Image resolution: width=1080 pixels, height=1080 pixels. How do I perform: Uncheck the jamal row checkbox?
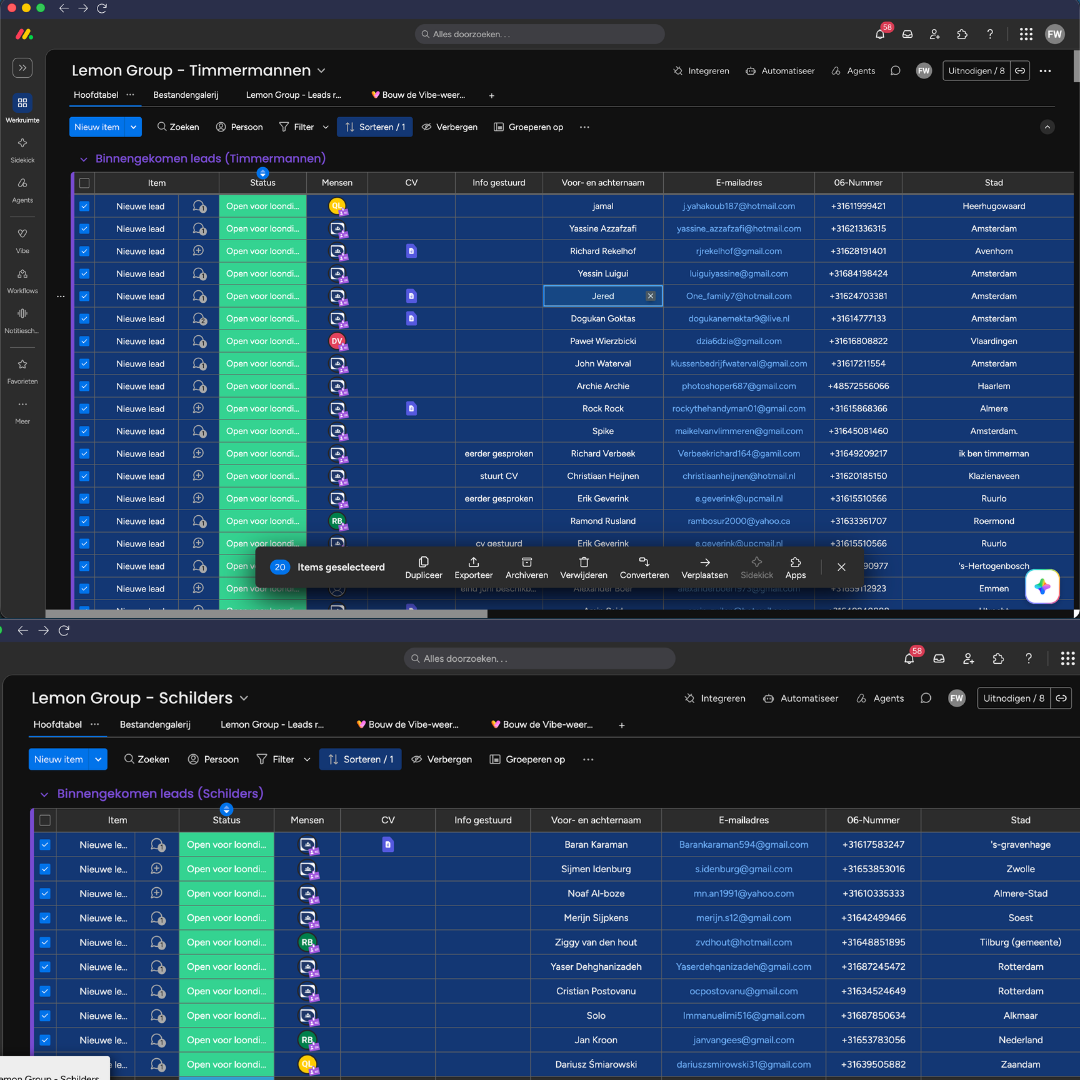(84, 206)
